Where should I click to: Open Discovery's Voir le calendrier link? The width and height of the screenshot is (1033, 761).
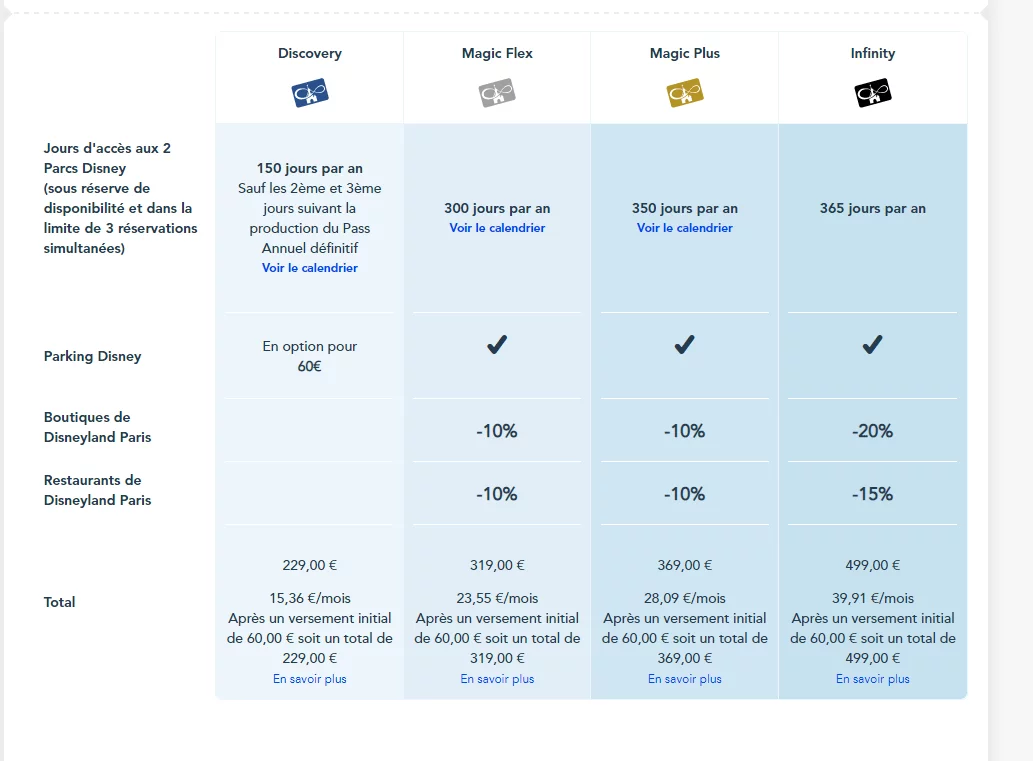pos(310,268)
